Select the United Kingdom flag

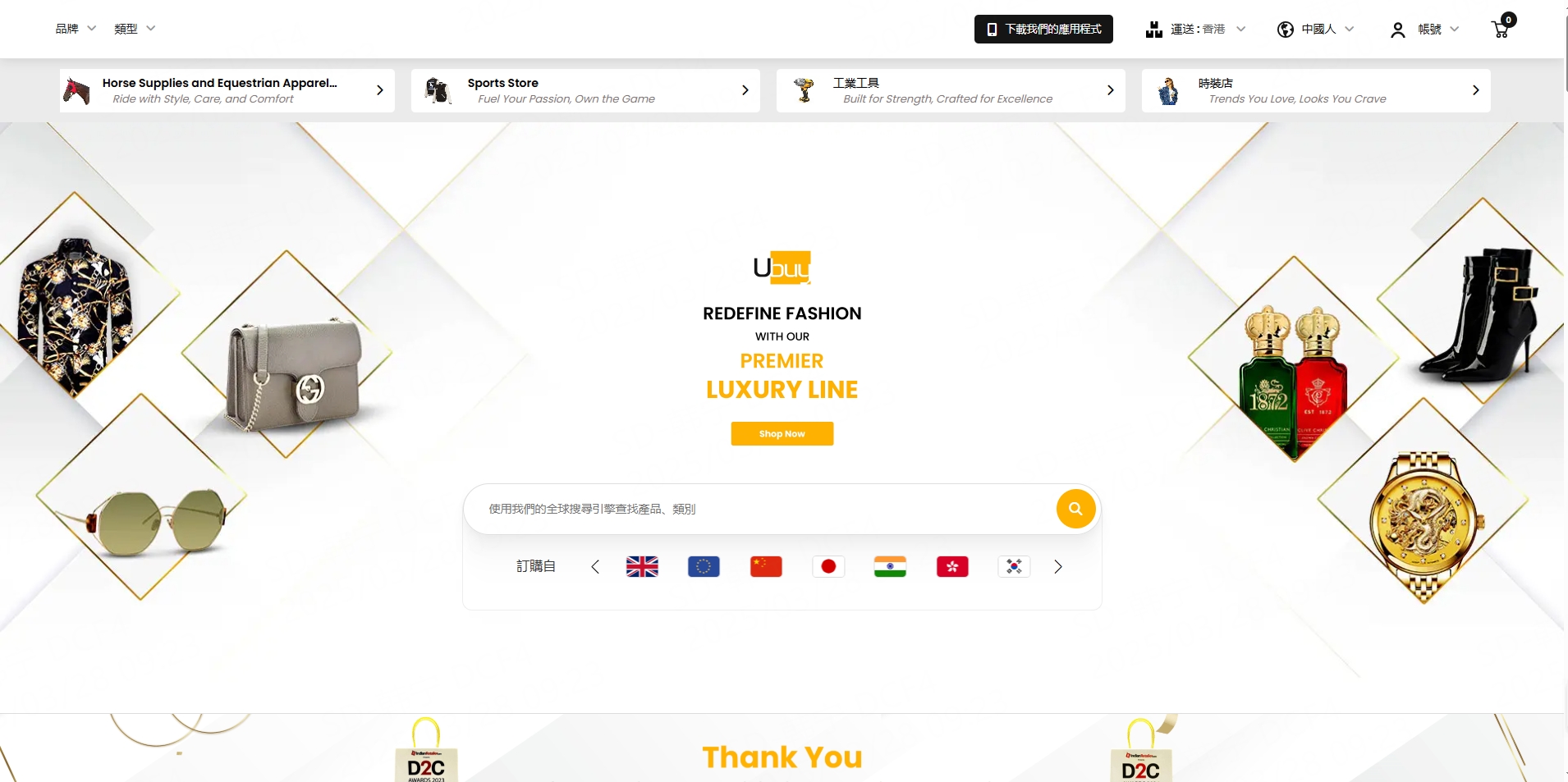tap(642, 566)
